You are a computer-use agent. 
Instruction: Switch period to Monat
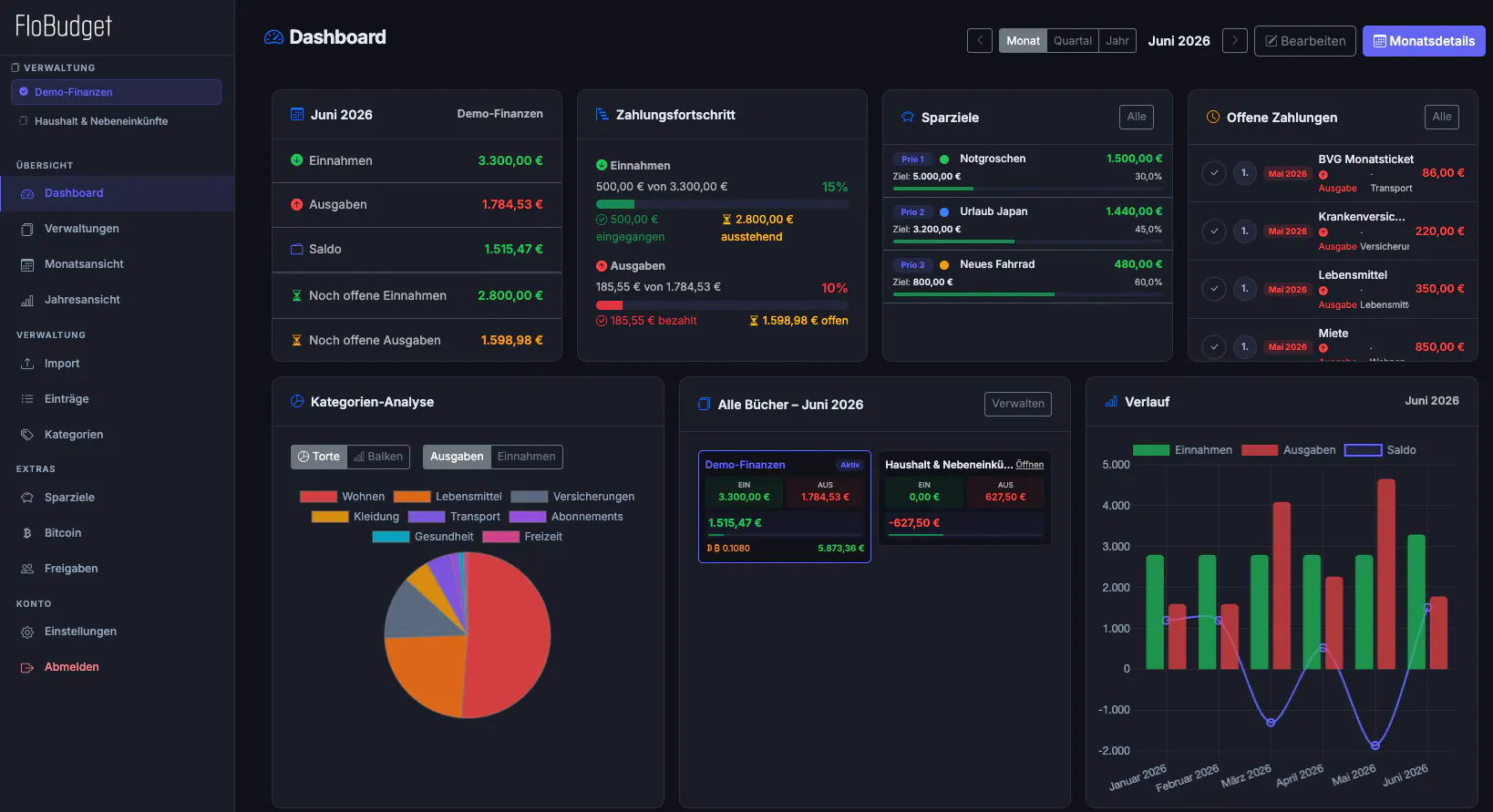(x=1023, y=41)
